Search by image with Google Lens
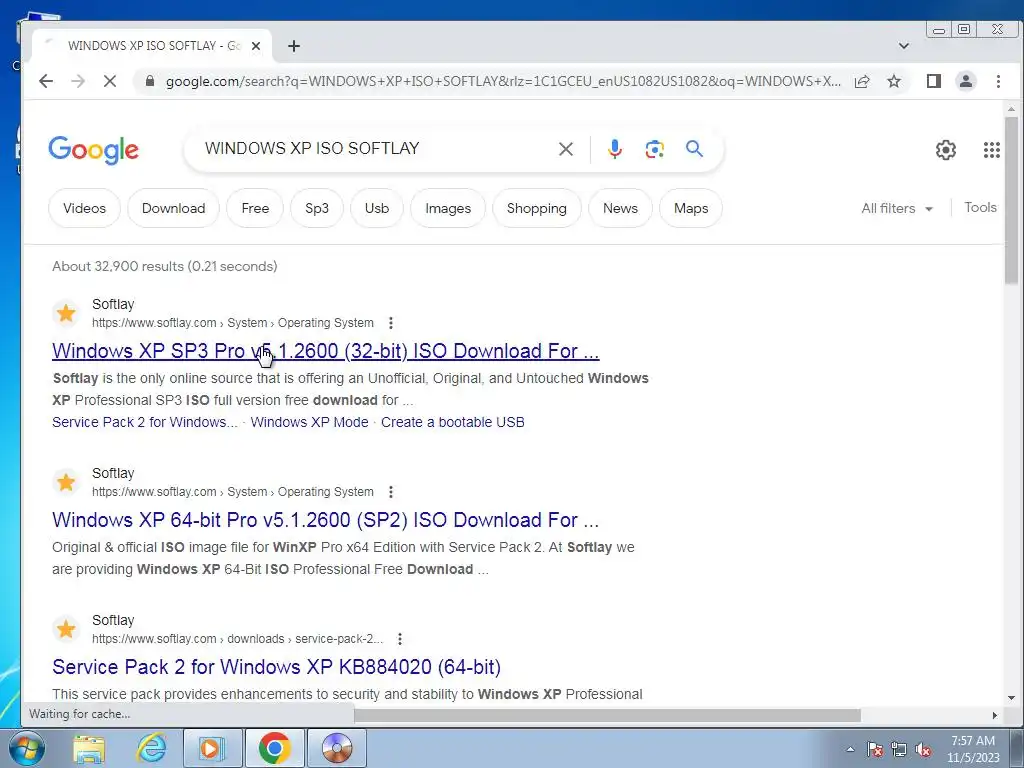The height and width of the screenshot is (768, 1024). pyautogui.click(x=654, y=149)
